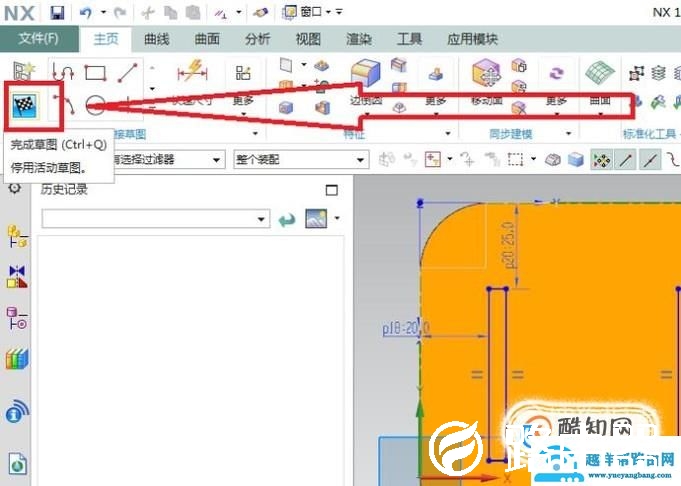Open the web info broadcast sidebar icon
Screen dimensions: 681x486
(x=17, y=412)
